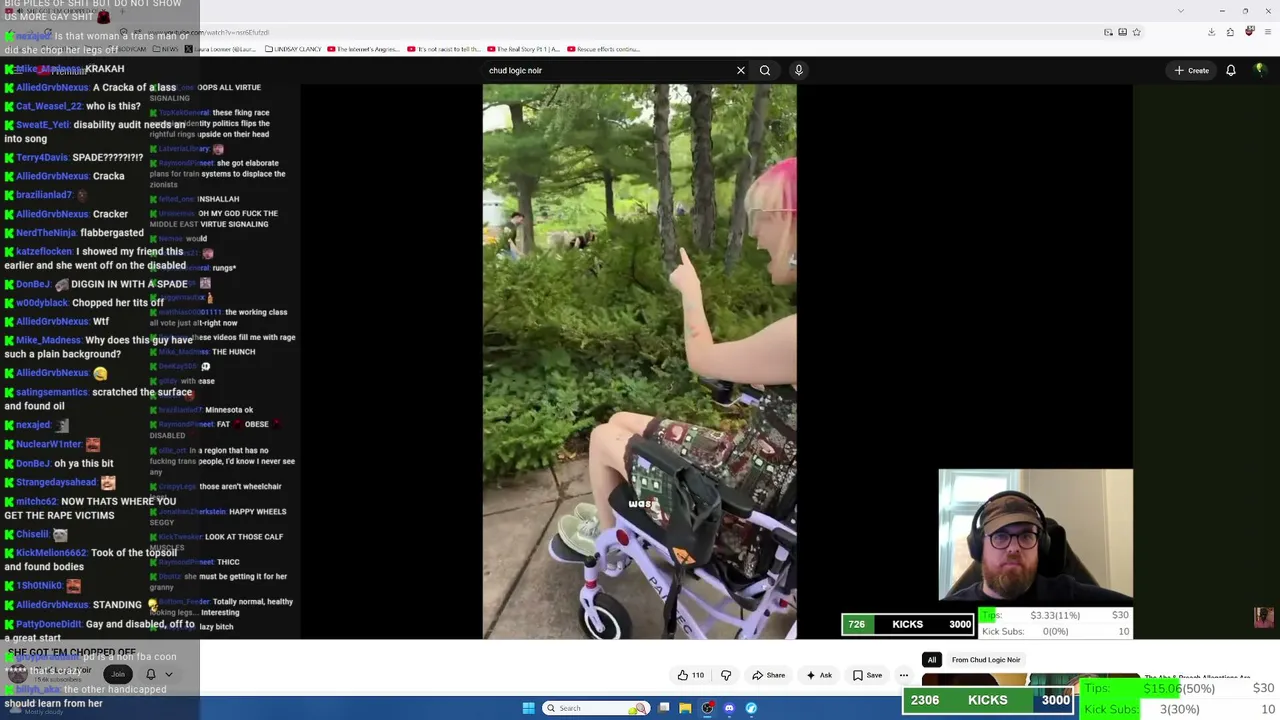Bookmark this page with the star icon
1280x720 pixels.
point(1136,32)
